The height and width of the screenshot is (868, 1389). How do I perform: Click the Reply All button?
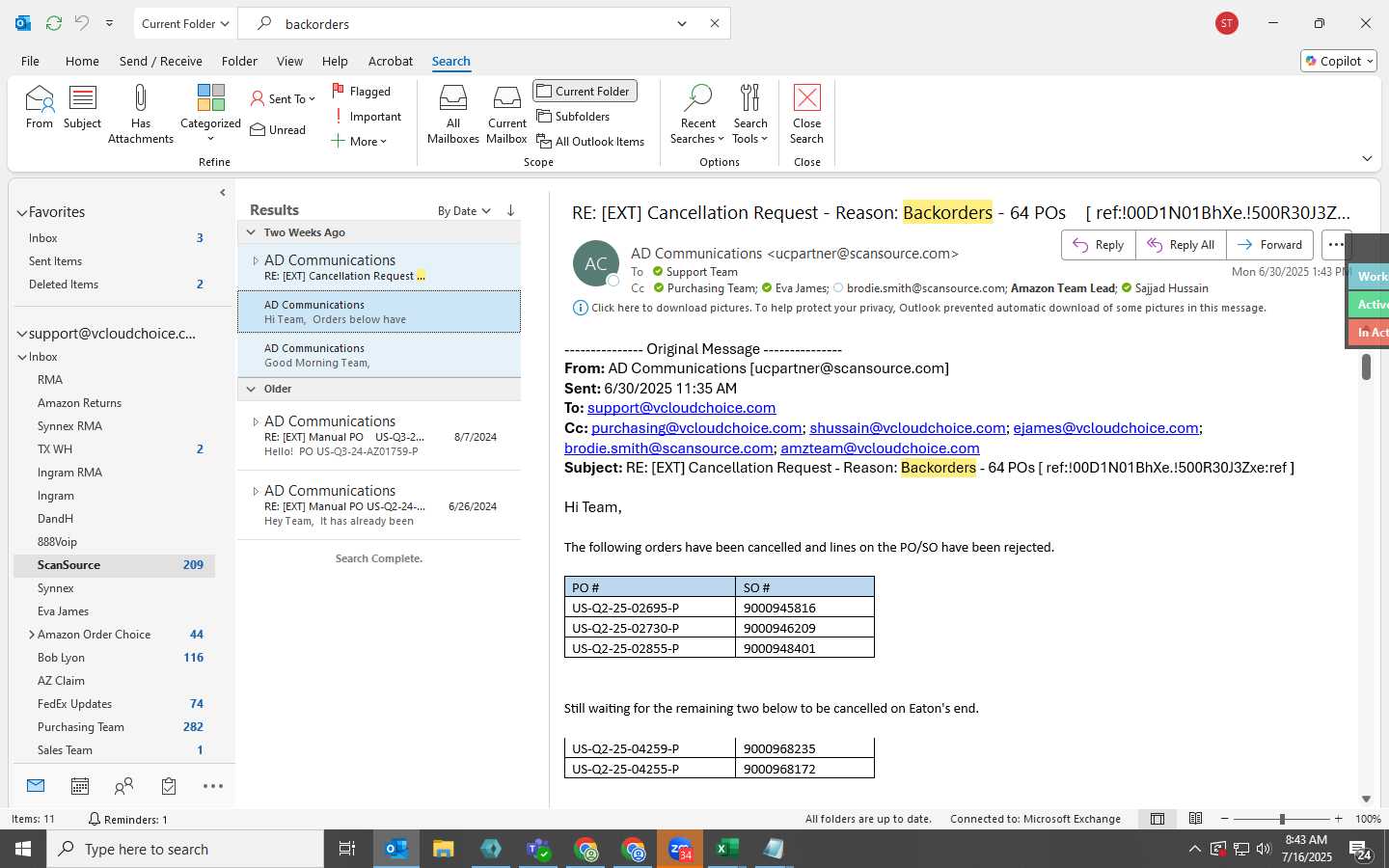(1181, 245)
